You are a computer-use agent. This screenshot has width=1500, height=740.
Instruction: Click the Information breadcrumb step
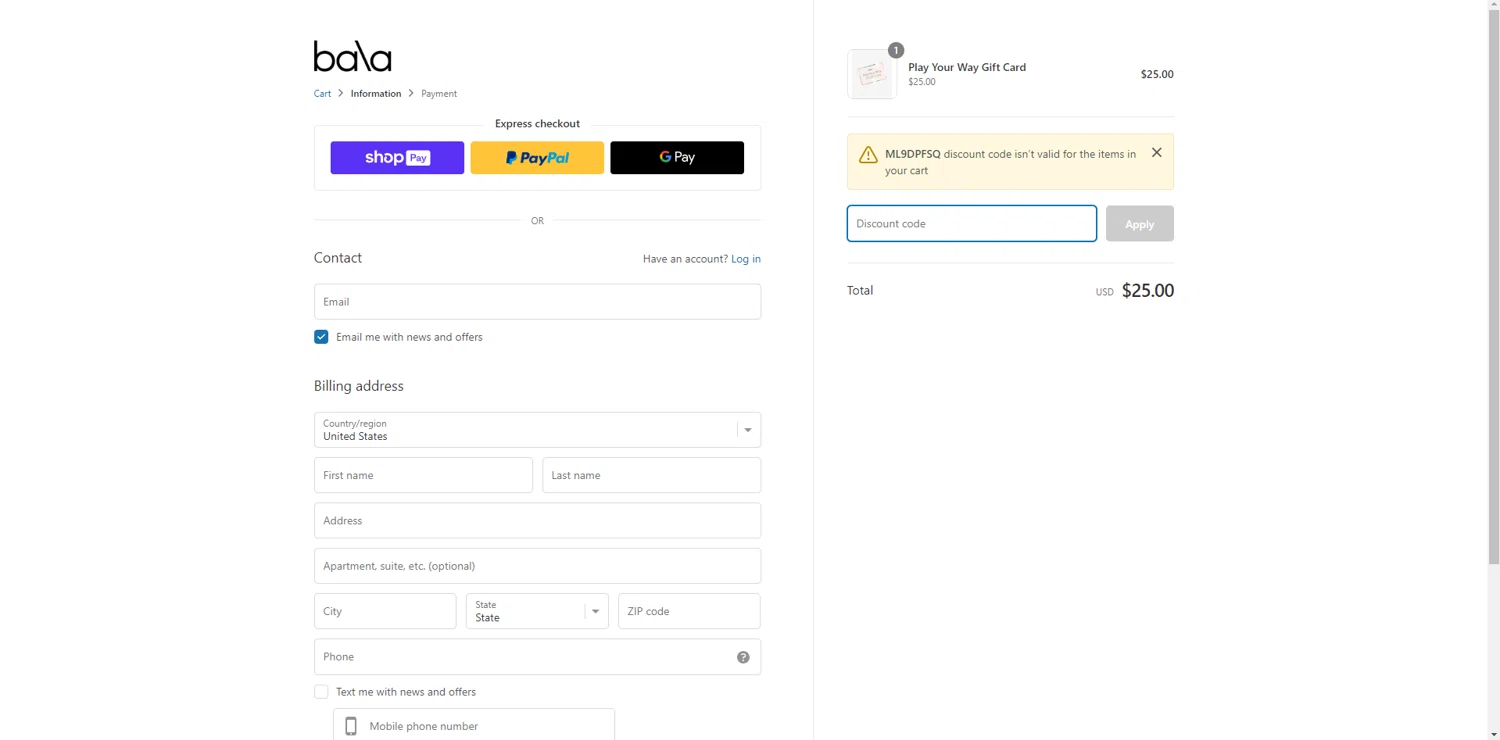click(x=376, y=94)
